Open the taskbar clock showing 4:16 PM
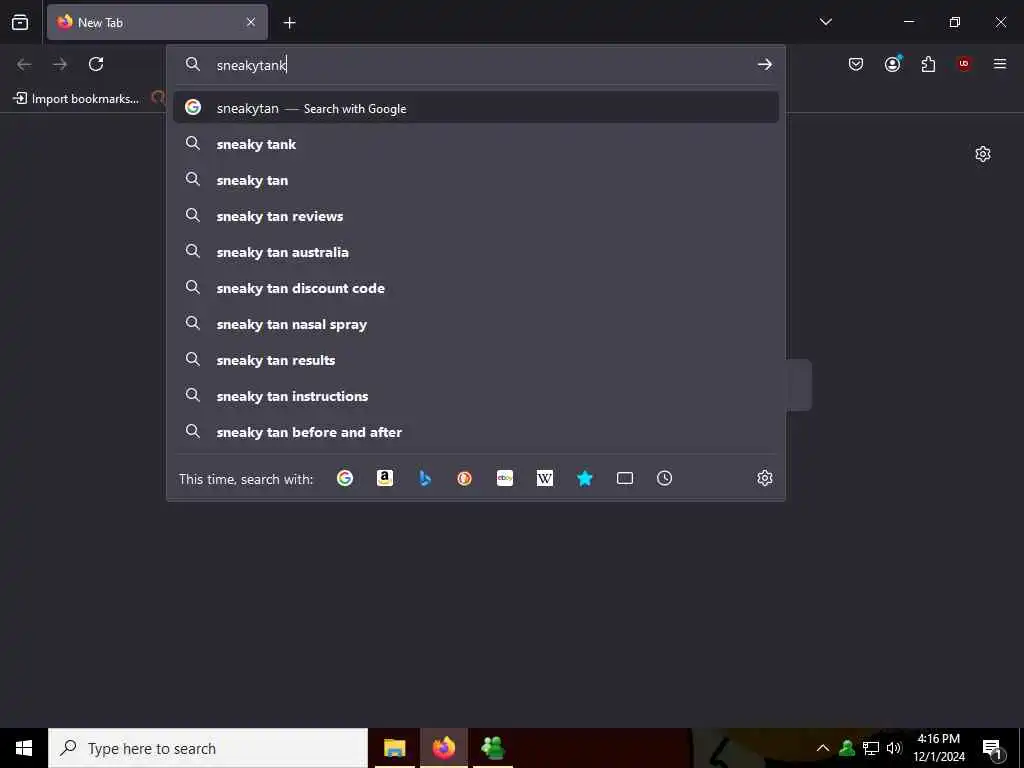 [938, 748]
